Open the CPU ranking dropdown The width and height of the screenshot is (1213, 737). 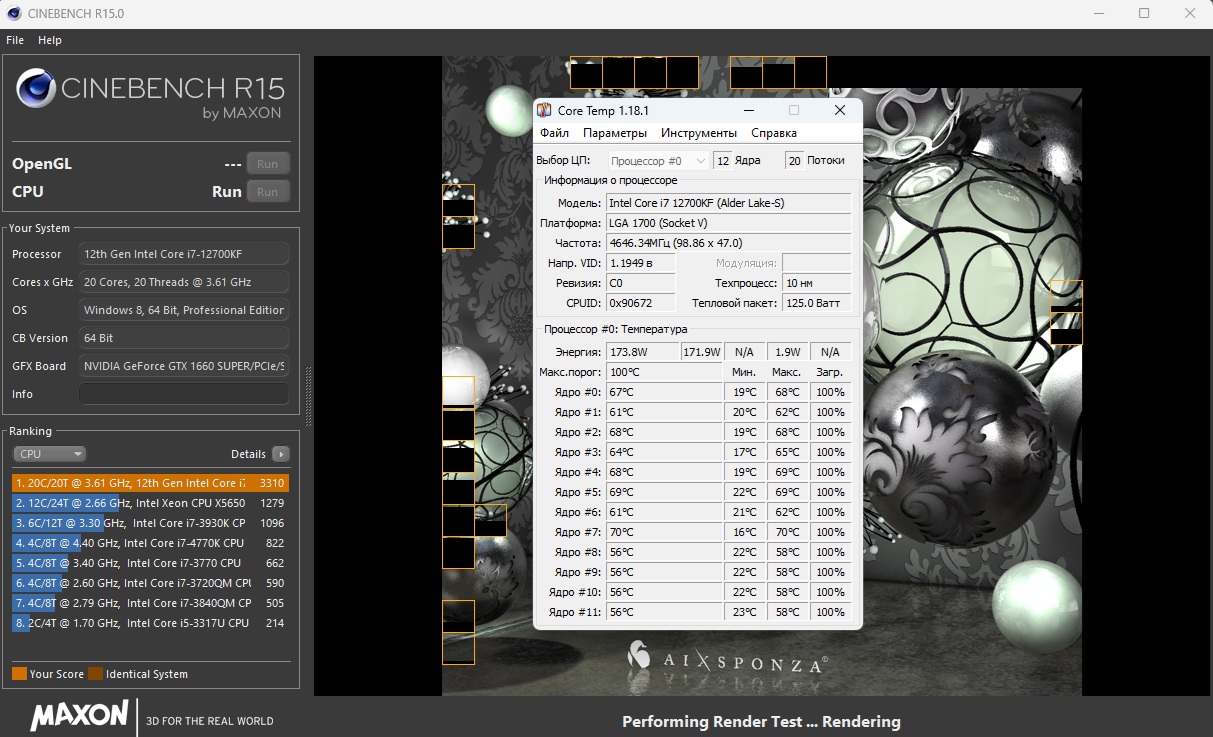50,454
